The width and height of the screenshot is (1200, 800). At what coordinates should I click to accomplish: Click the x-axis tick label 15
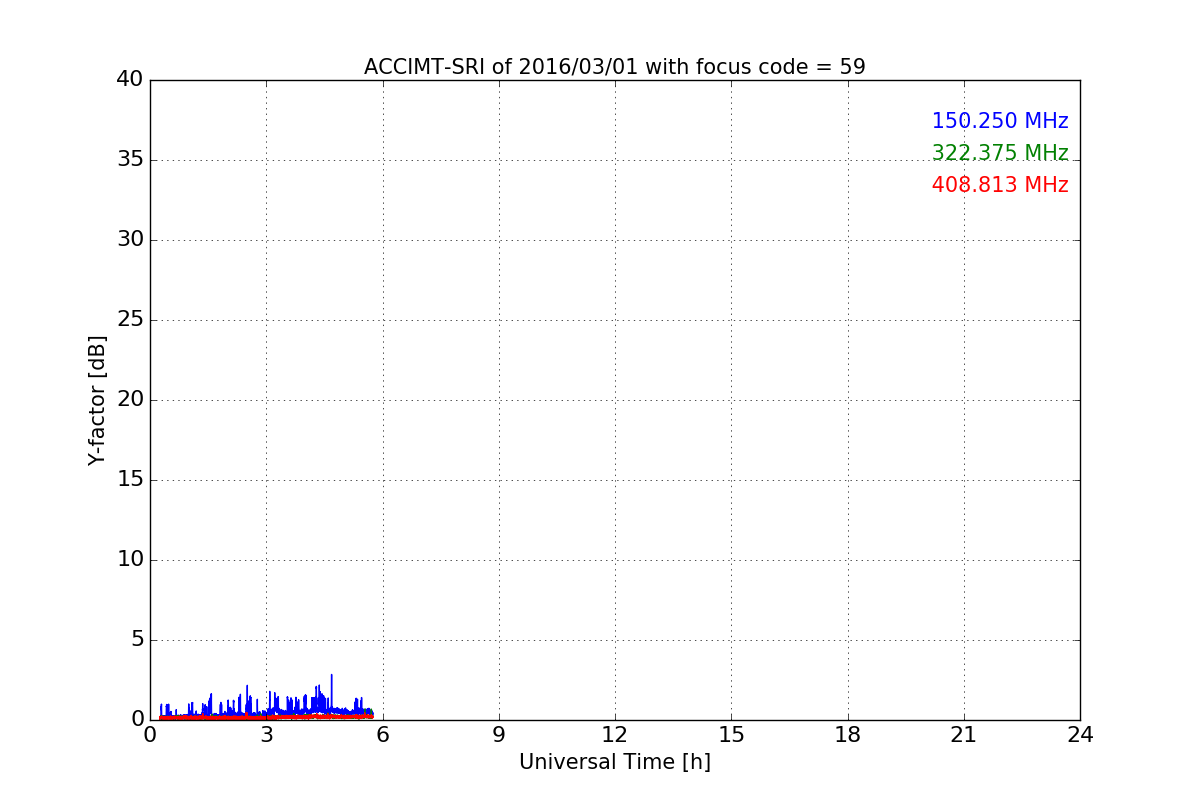(x=731, y=735)
